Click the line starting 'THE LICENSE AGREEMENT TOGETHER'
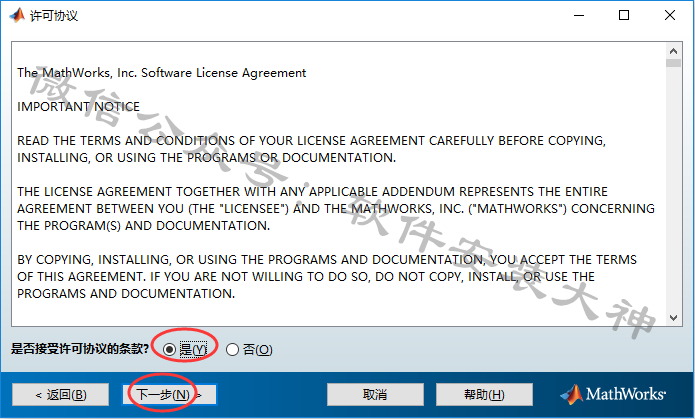The width and height of the screenshot is (695, 419). click(312, 192)
